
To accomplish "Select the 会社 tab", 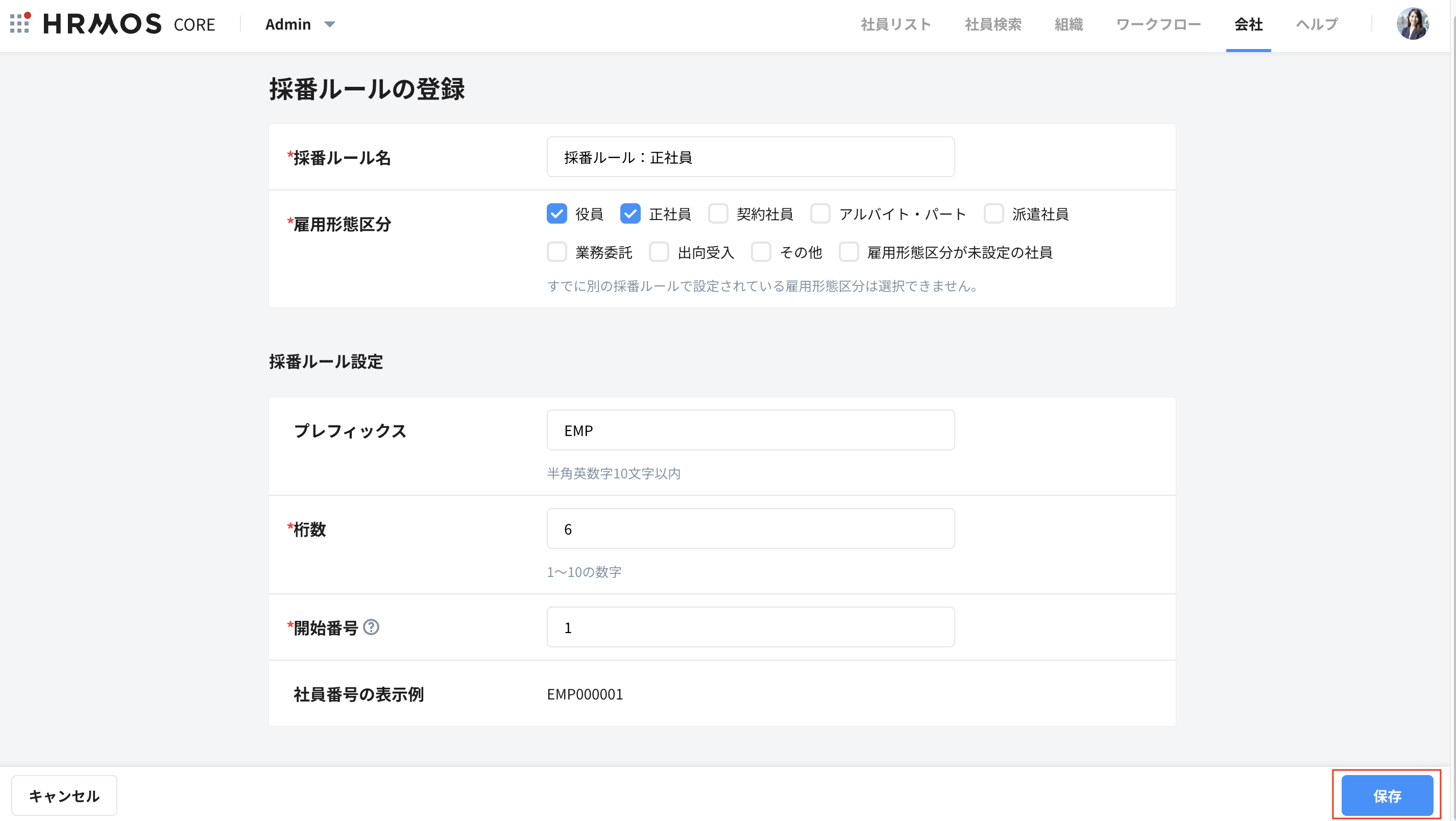I will (x=1248, y=25).
